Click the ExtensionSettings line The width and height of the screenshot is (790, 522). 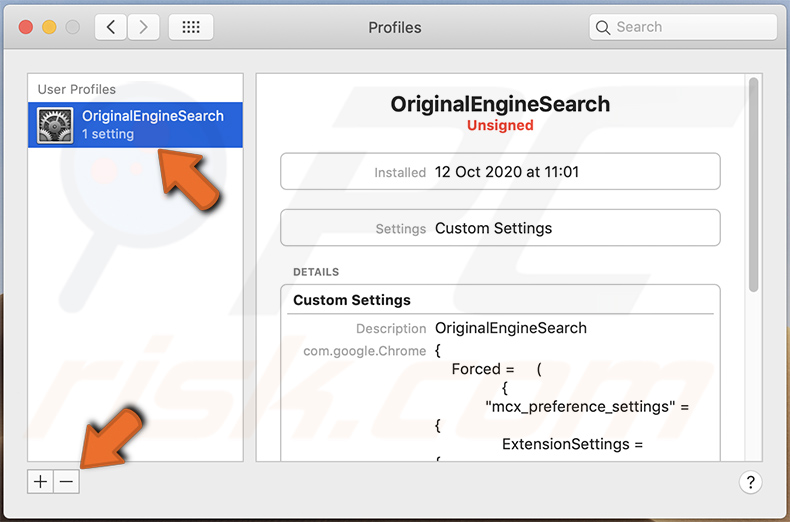[572, 444]
